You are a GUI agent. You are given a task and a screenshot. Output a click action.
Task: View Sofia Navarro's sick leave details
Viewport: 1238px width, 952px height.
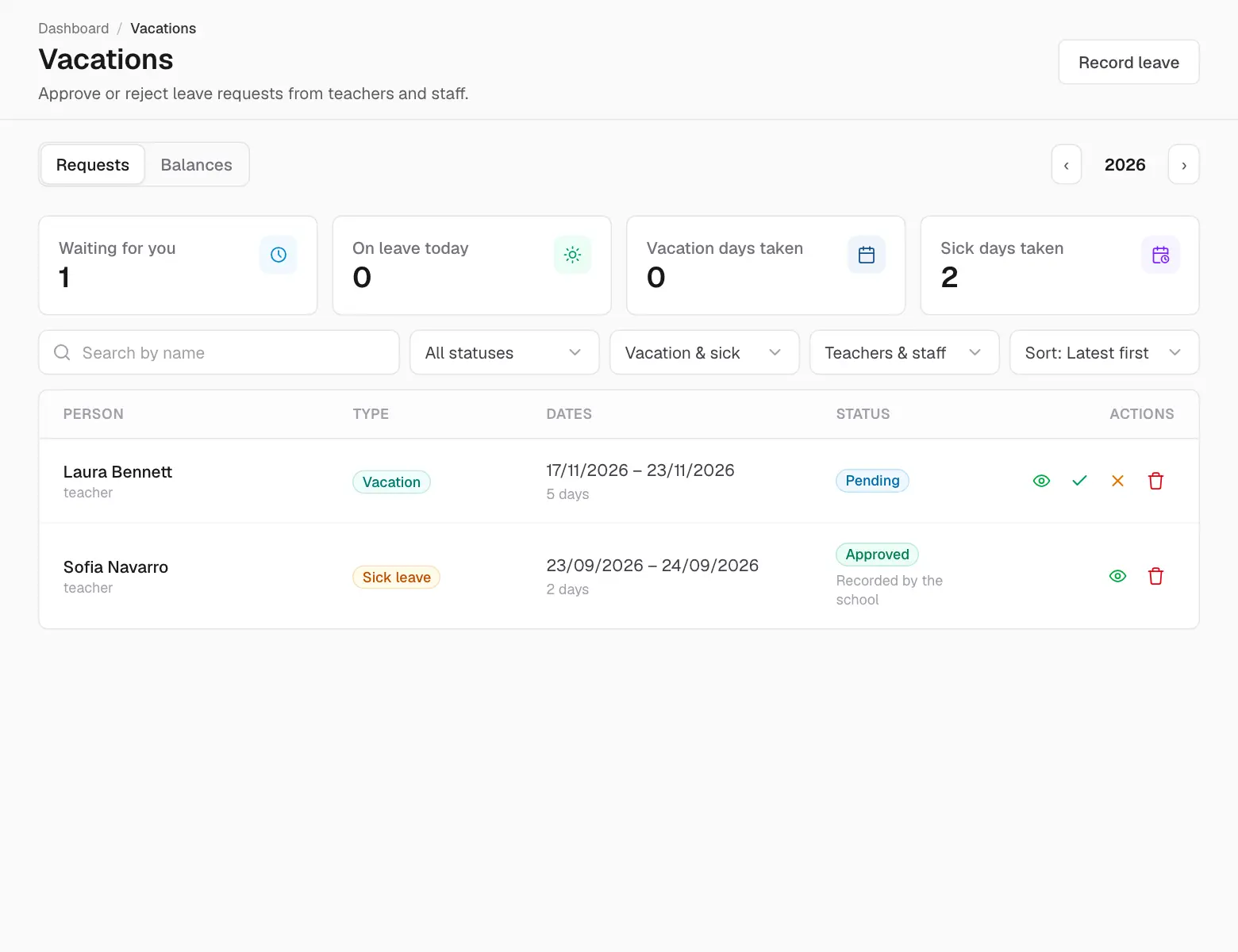pos(1117,576)
